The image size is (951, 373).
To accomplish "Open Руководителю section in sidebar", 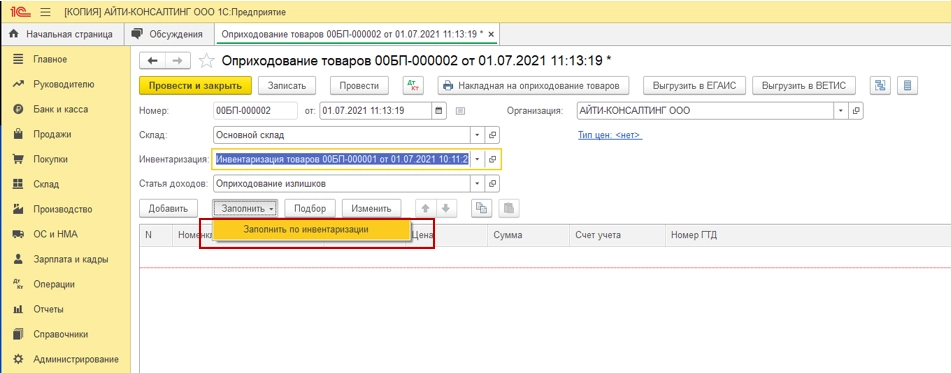I will coord(65,84).
